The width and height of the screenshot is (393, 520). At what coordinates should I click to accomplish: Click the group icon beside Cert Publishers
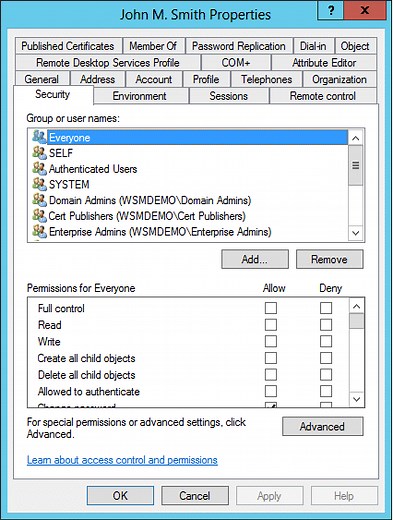[x=39, y=215]
